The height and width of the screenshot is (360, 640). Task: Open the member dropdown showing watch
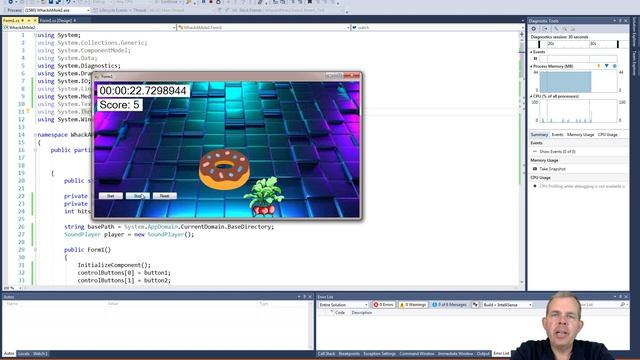[437, 27]
